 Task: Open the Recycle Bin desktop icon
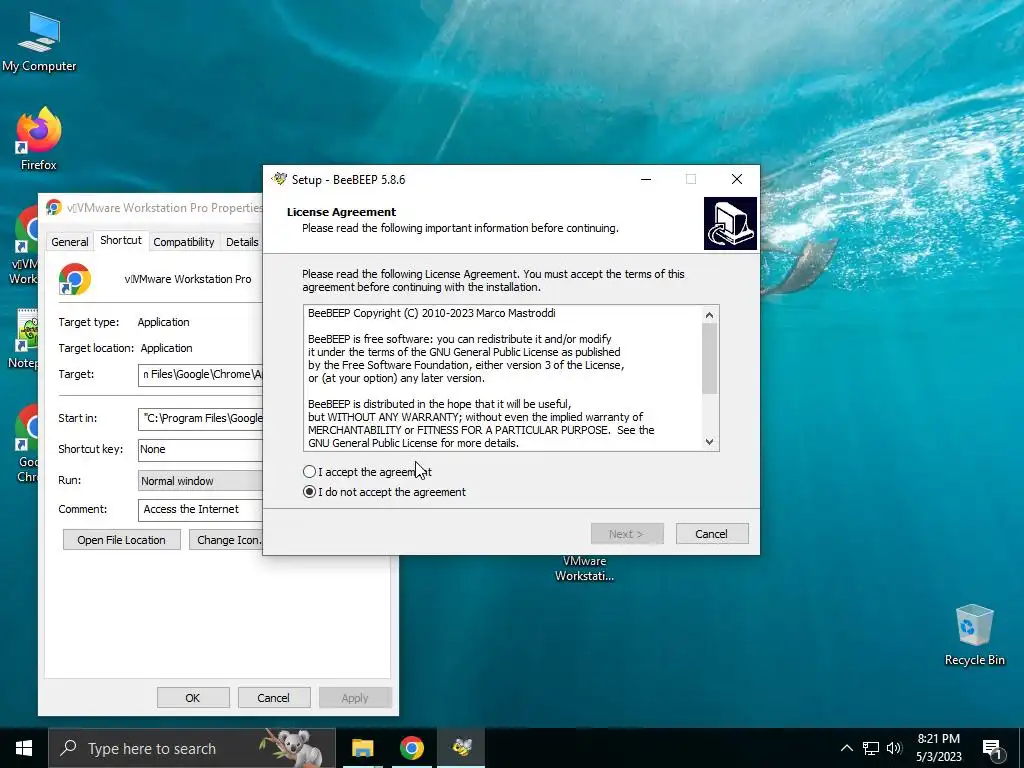click(x=974, y=635)
